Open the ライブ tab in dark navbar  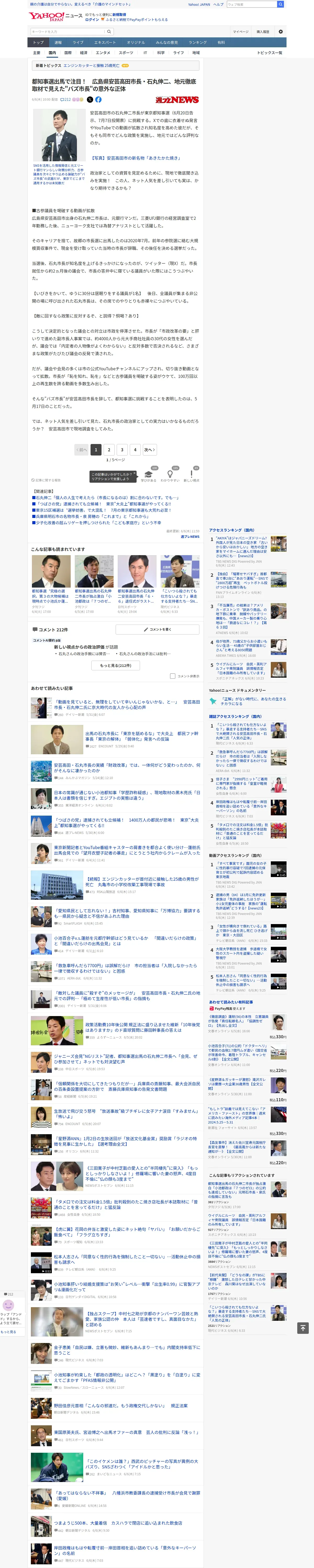click(x=78, y=43)
